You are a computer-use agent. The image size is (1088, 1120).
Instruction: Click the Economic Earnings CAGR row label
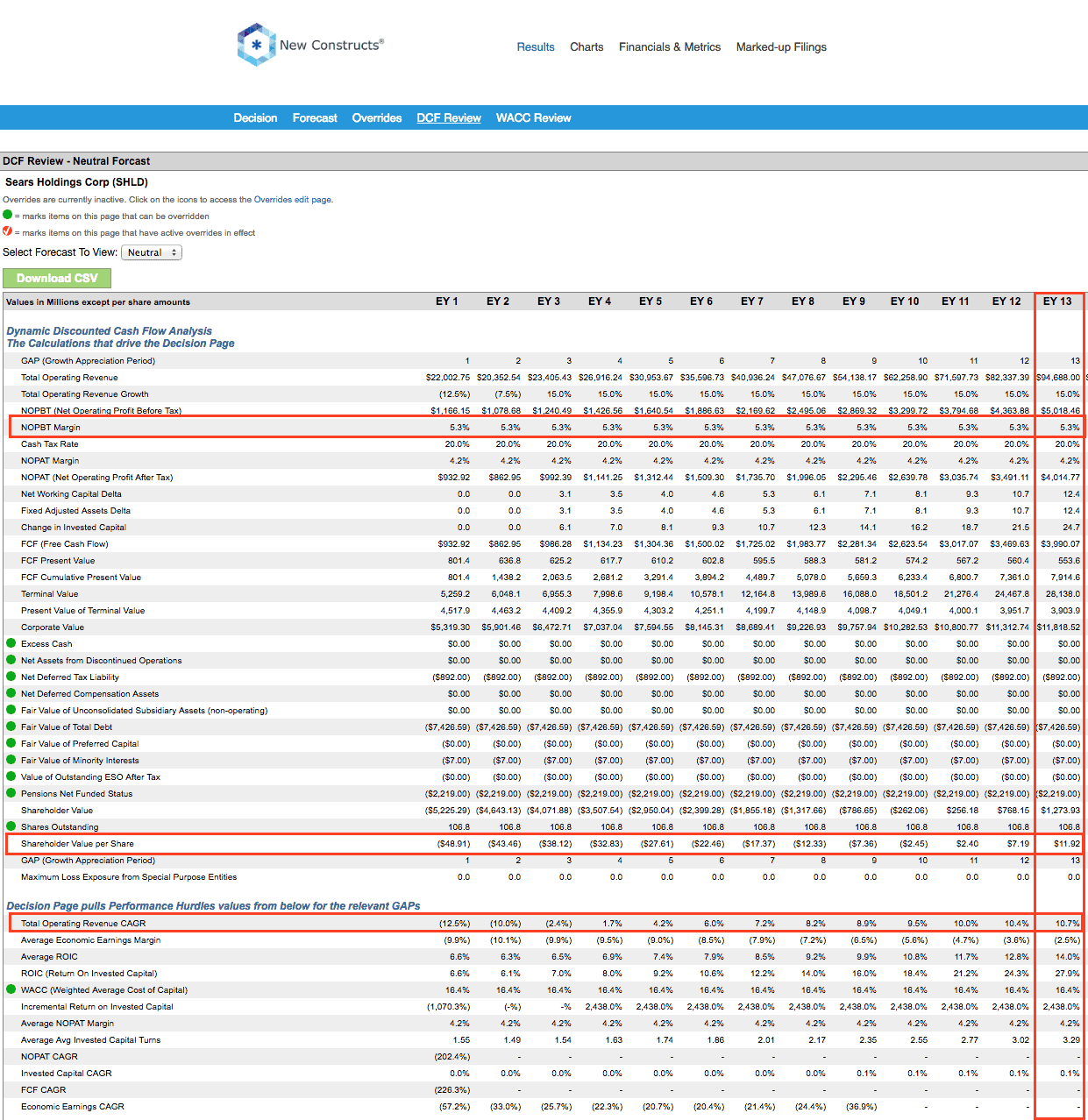pos(73,1107)
